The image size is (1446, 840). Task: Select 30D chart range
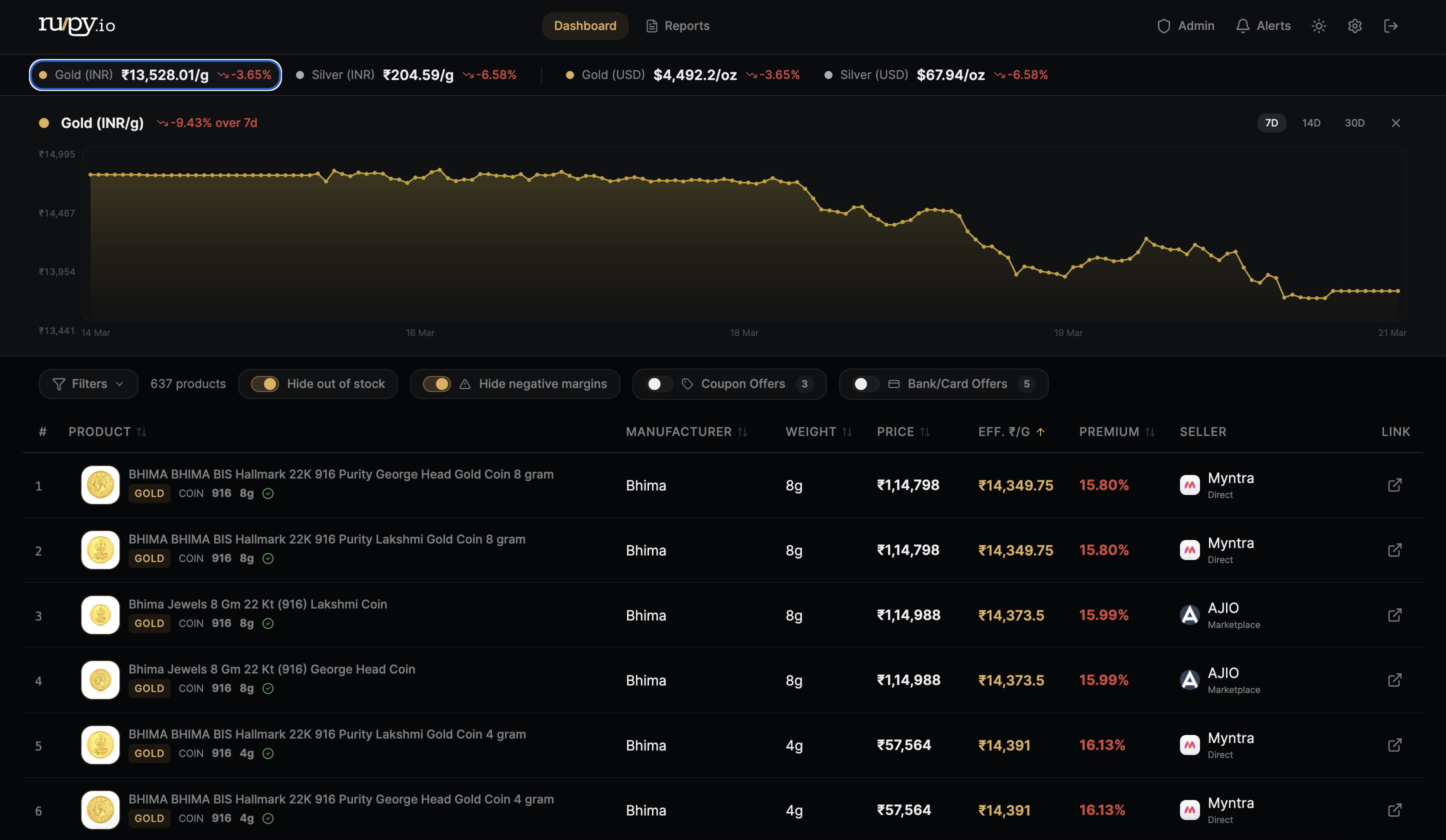(x=1354, y=123)
